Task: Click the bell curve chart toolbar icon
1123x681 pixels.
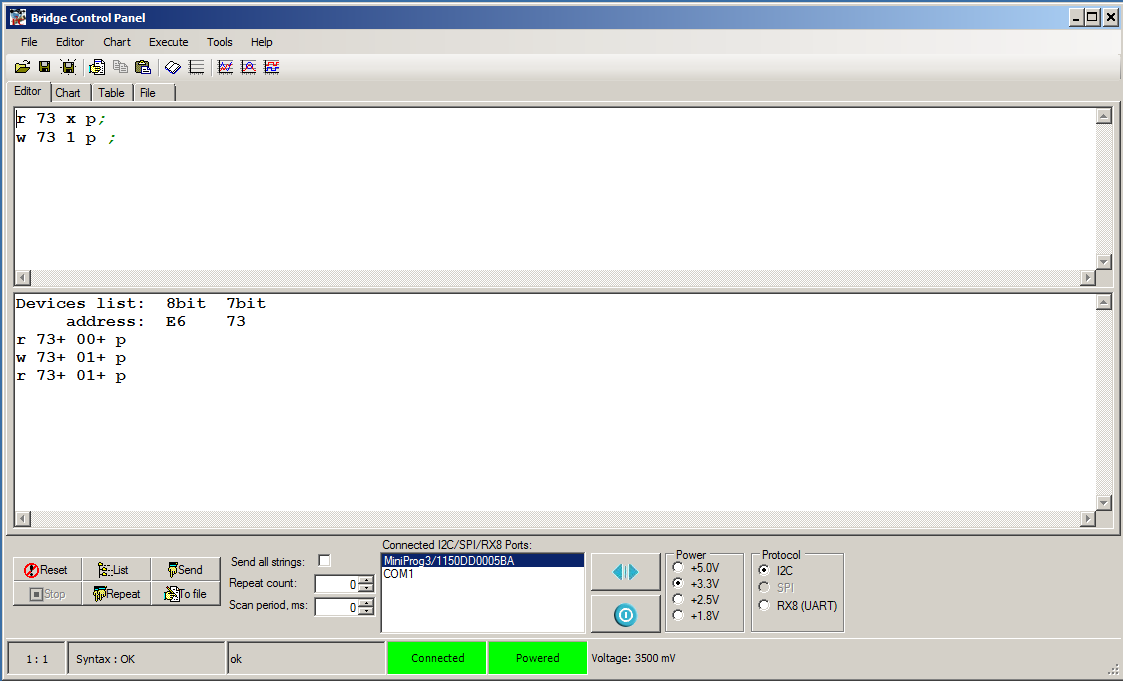Action: click(249, 67)
